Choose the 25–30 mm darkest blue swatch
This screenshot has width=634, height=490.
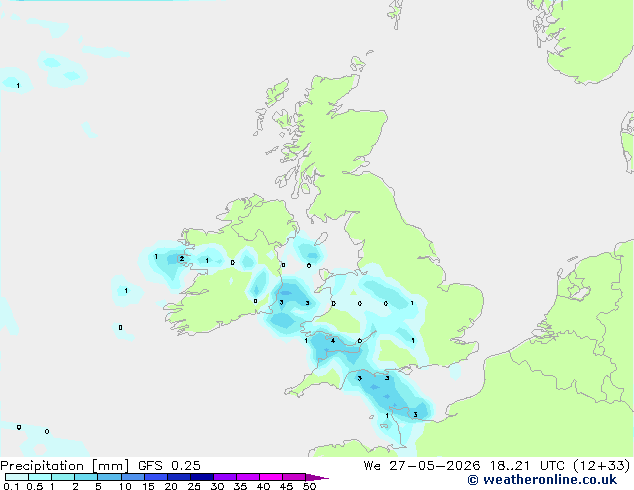coord(202,477)
